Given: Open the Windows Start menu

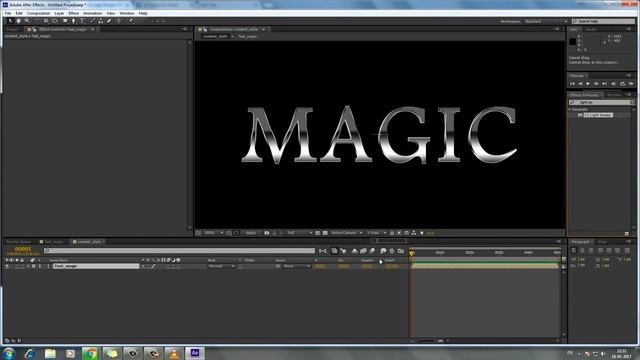Looking at the screenshot, I should tap(9, 353).
